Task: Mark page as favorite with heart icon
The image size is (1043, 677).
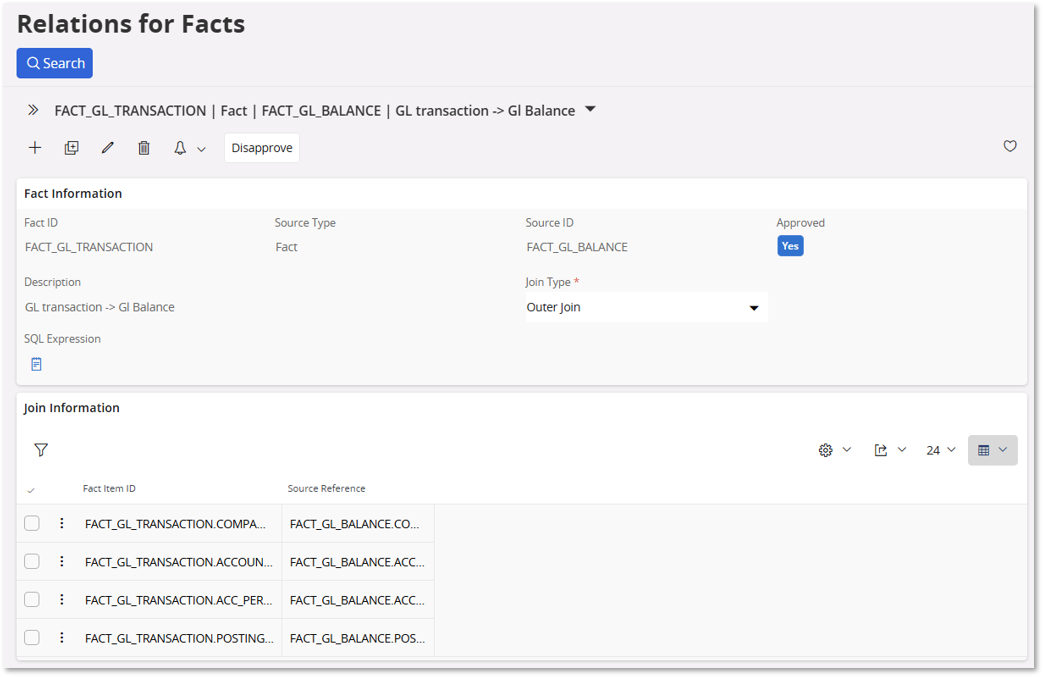Action: coord(1010,146)
